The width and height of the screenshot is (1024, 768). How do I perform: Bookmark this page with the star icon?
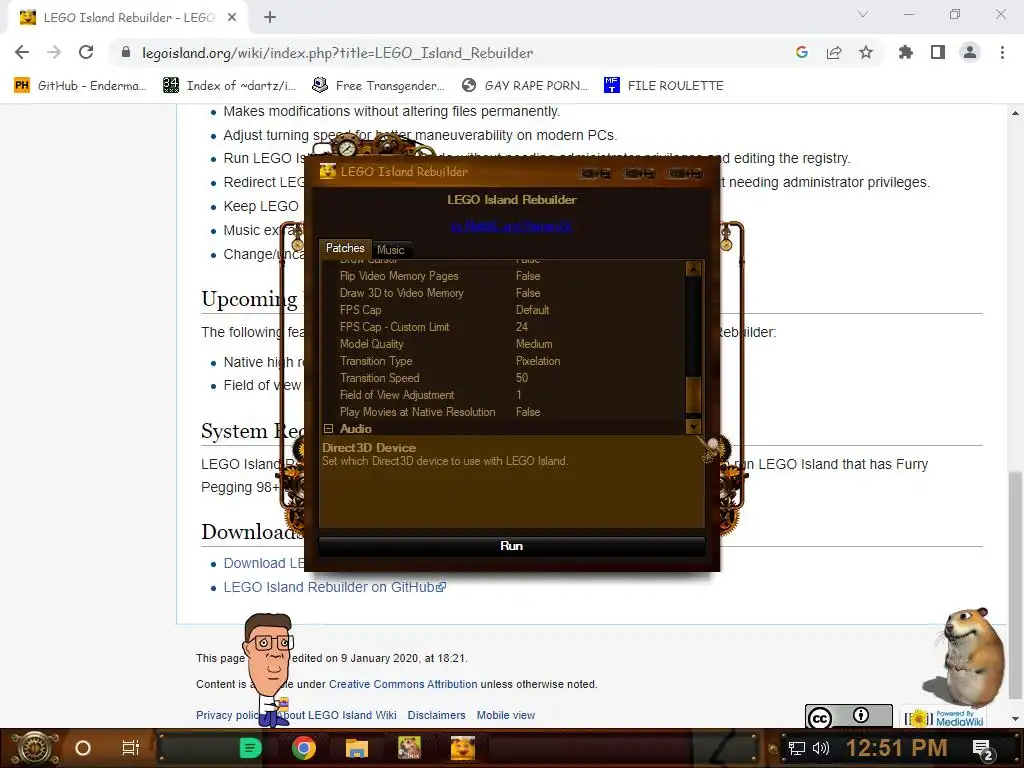point(866,52)
